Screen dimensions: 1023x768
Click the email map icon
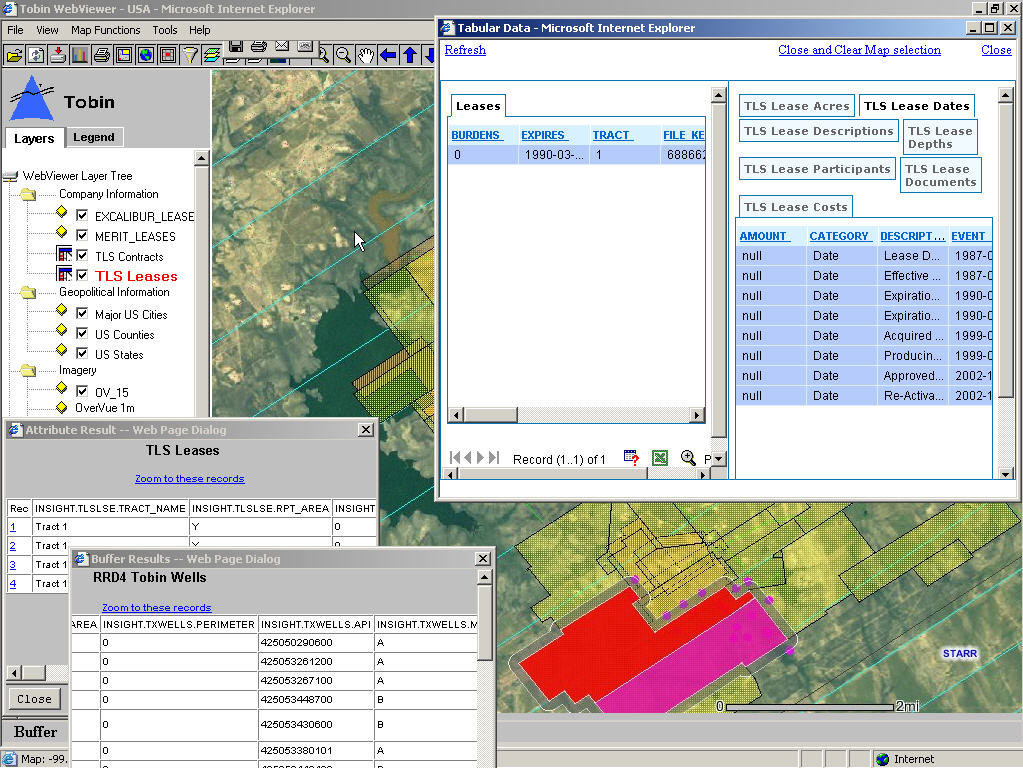281,48
